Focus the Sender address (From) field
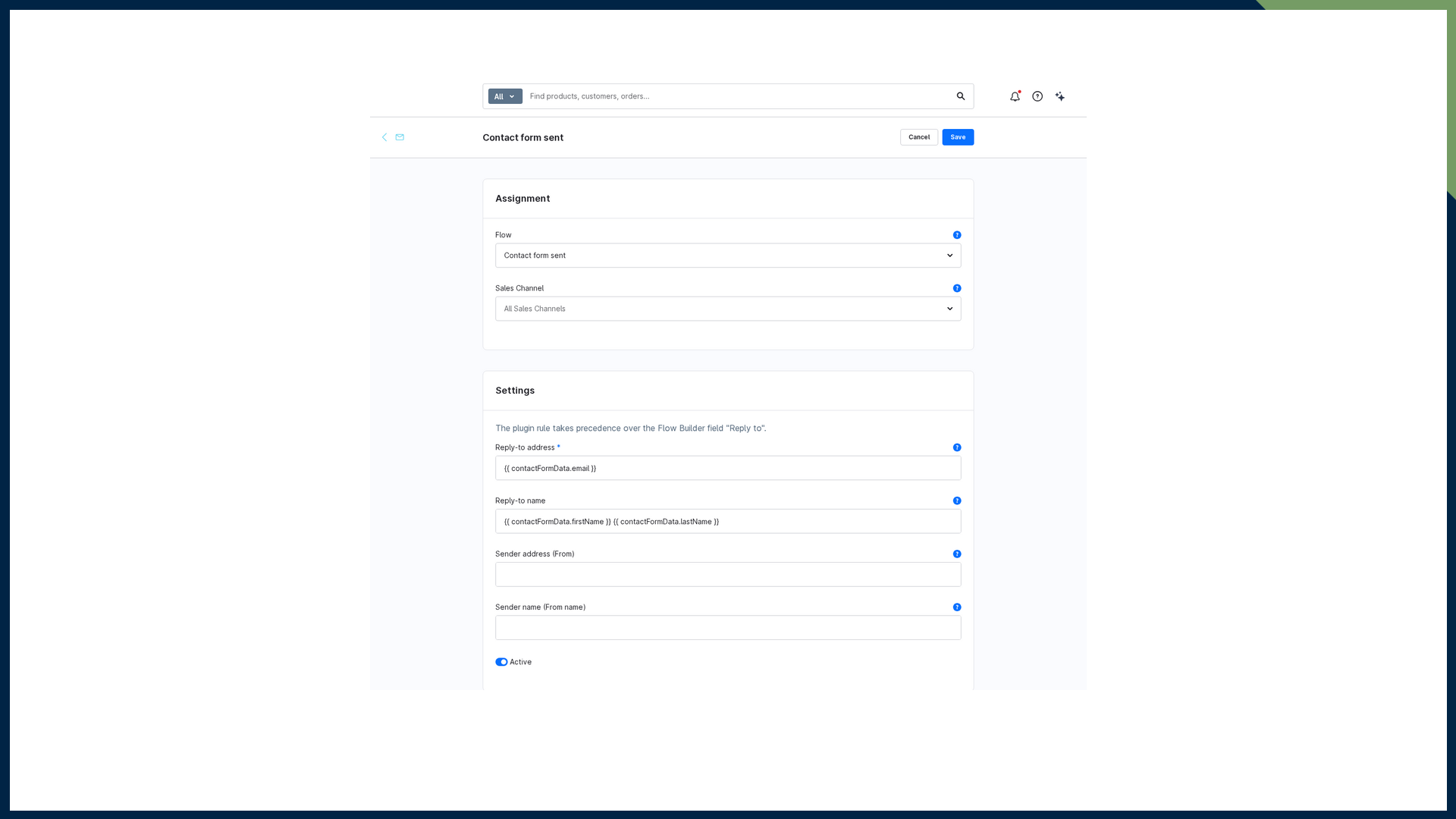 (728, 575)
